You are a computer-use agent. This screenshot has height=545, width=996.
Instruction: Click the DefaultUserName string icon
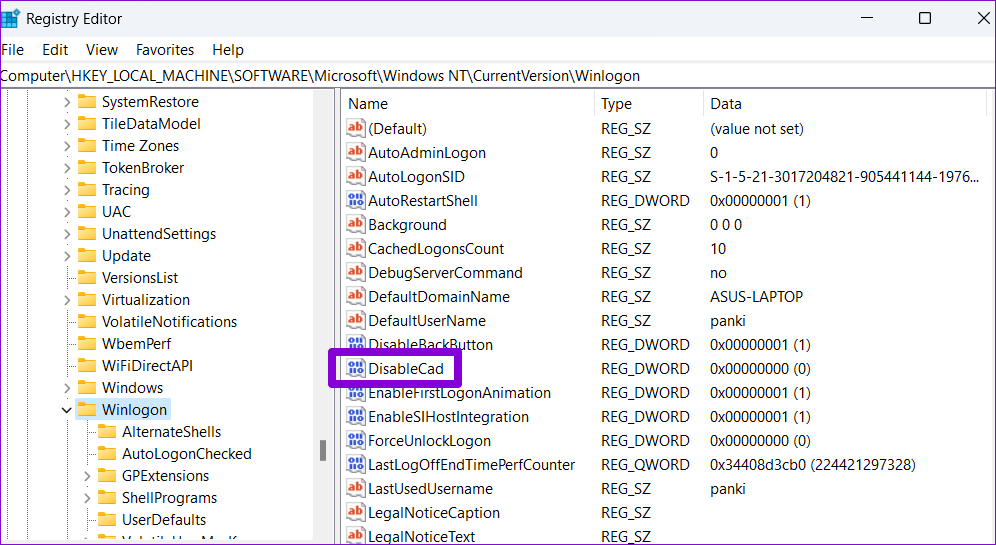(x=356, y=321)
